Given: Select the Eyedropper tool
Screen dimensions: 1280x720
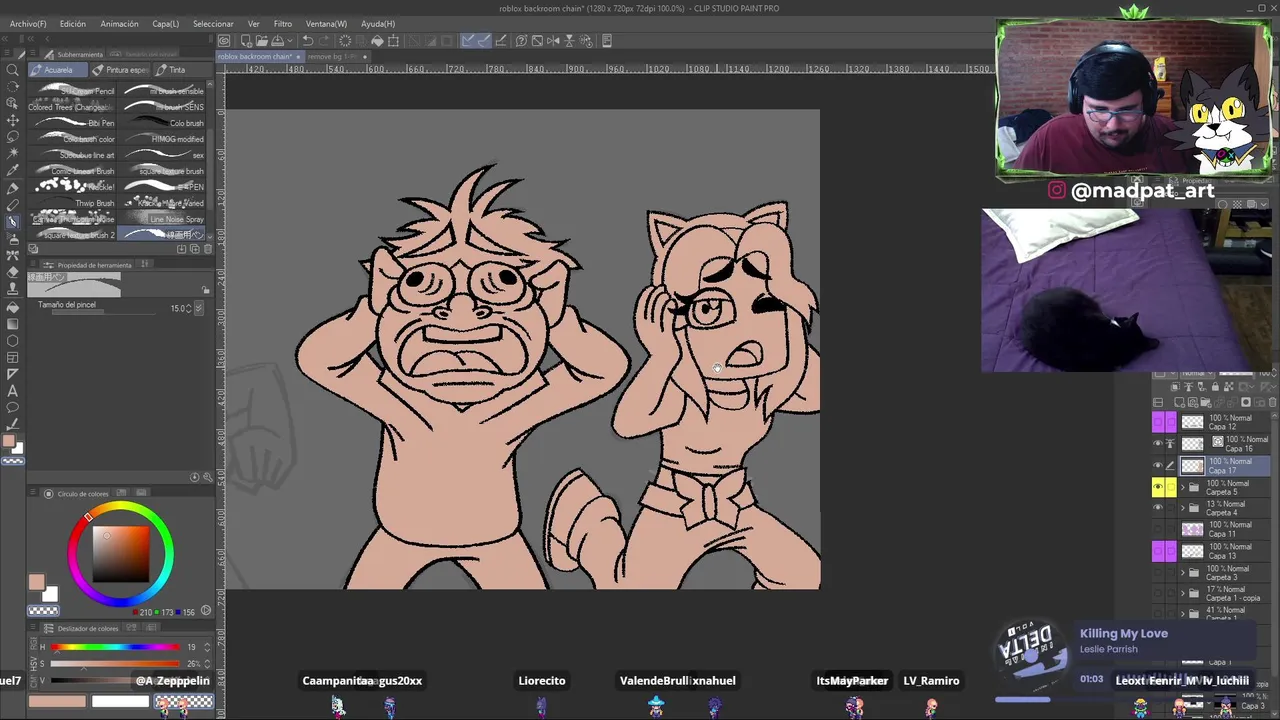Looking at the screenshot, I should [13, 171].
